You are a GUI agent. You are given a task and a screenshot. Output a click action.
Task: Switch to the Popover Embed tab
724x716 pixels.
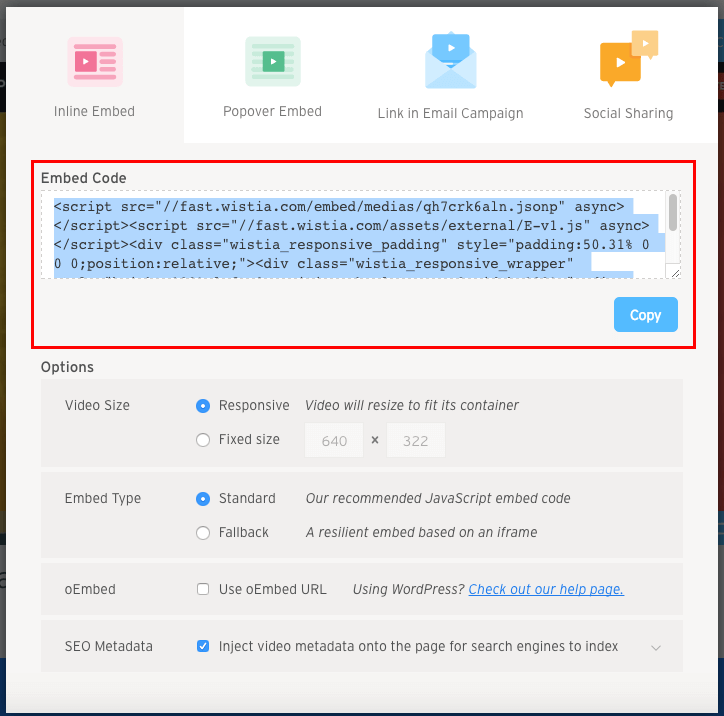pos(273,111)
